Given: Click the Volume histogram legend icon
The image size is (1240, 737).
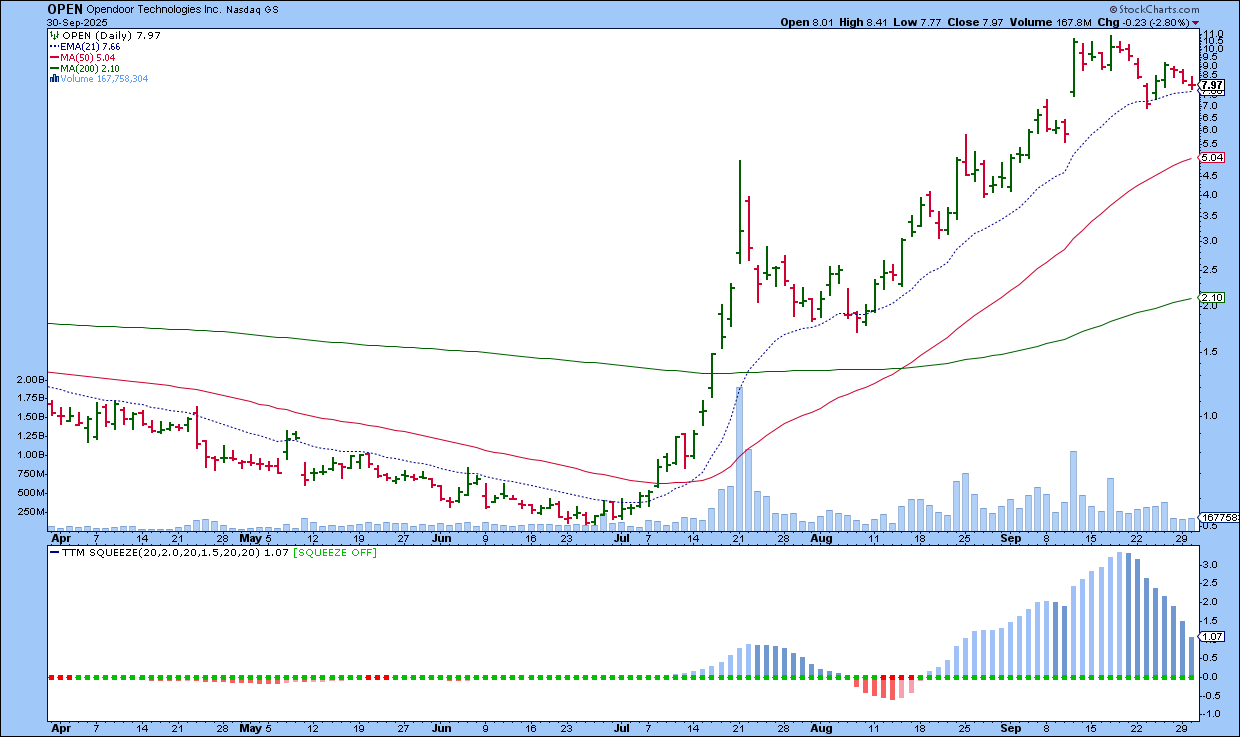Looking at the screenshot, I should click(52, 78).
